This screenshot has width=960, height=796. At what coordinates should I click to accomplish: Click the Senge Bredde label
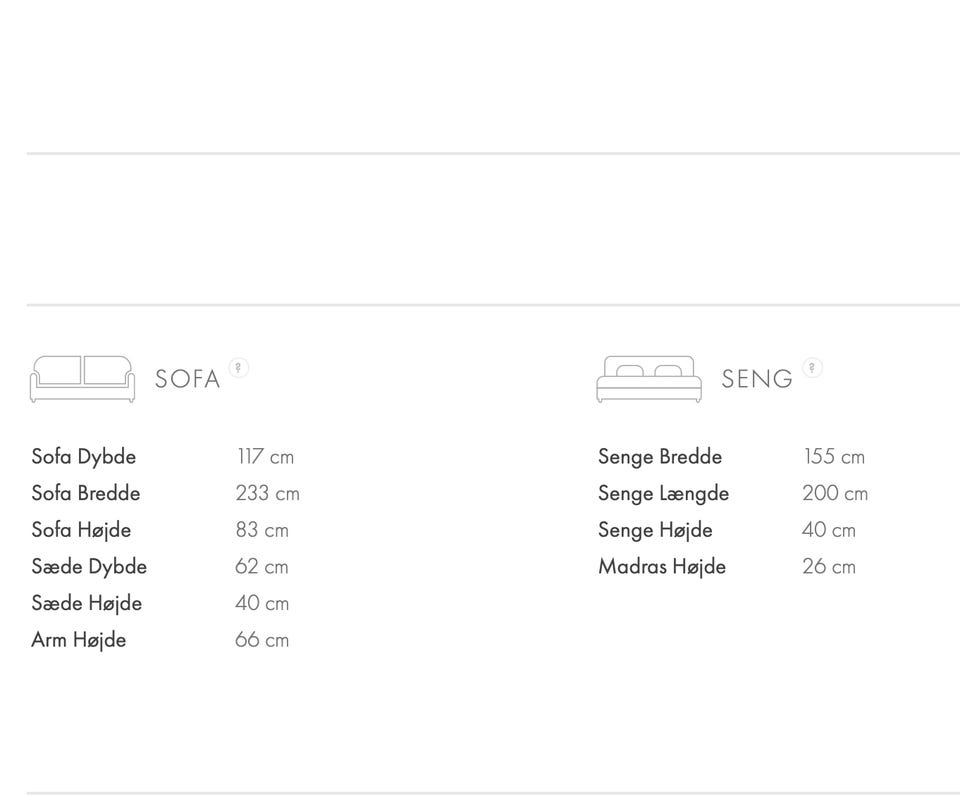(x=659, y=457)
